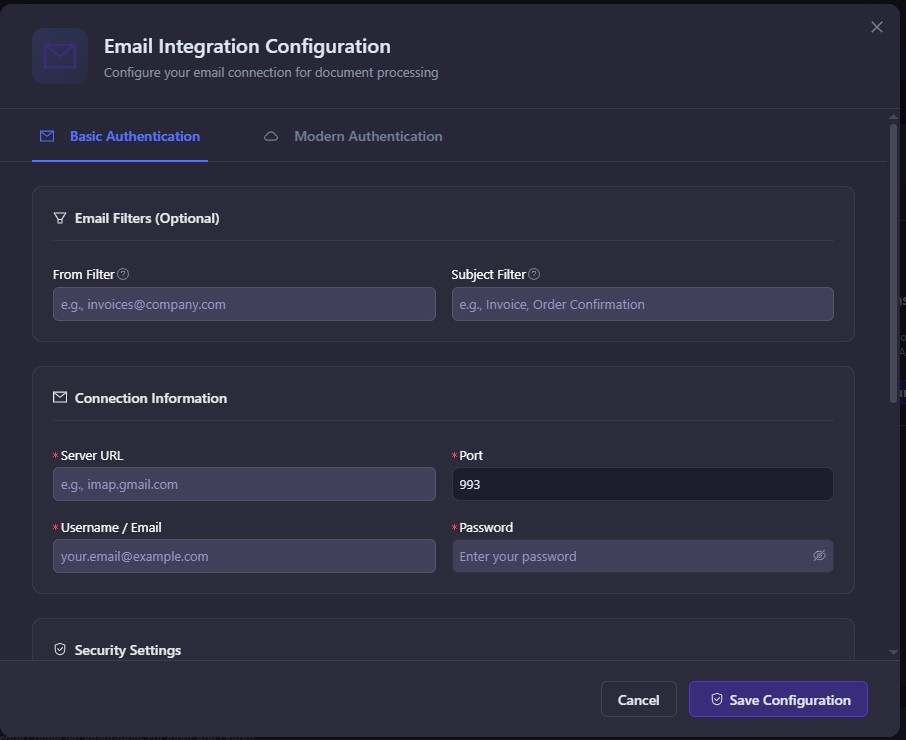Close the Email Integration Configuration dialog

877,27
